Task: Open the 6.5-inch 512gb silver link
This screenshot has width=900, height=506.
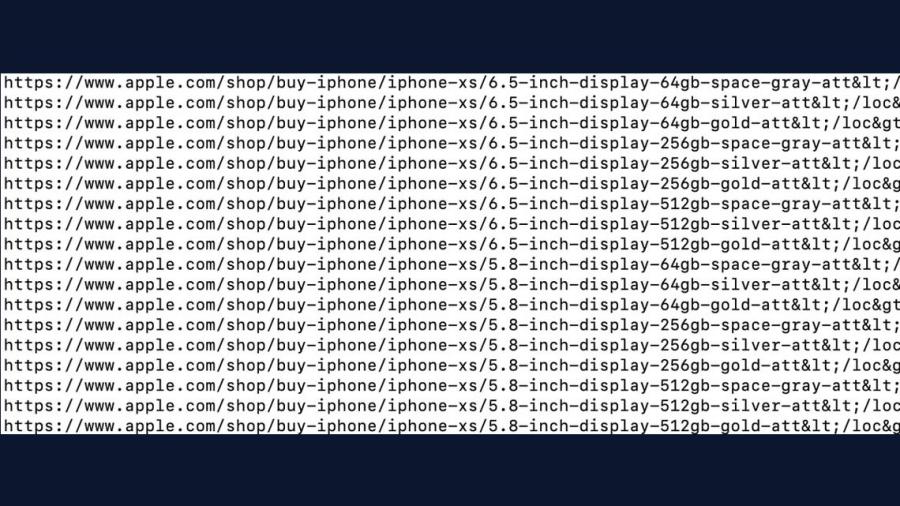Action: [x=451, y=224]
